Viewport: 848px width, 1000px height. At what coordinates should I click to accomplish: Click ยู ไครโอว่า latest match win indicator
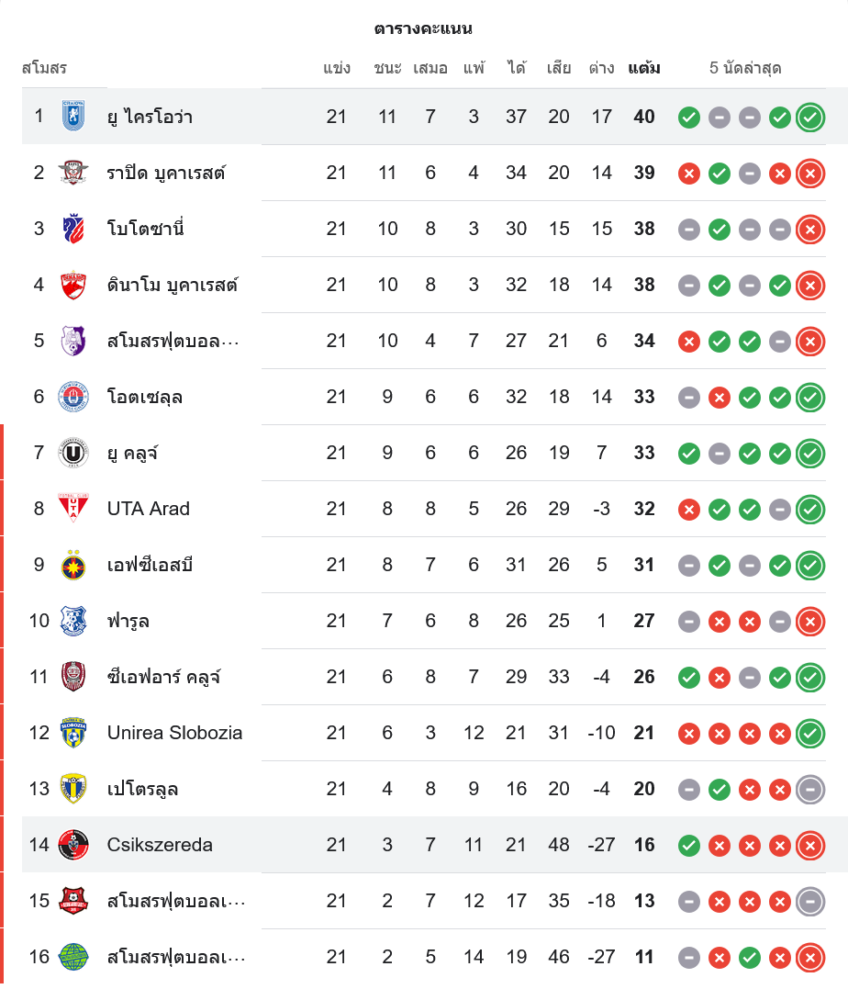pyautogui.click(x=810, y=118)
